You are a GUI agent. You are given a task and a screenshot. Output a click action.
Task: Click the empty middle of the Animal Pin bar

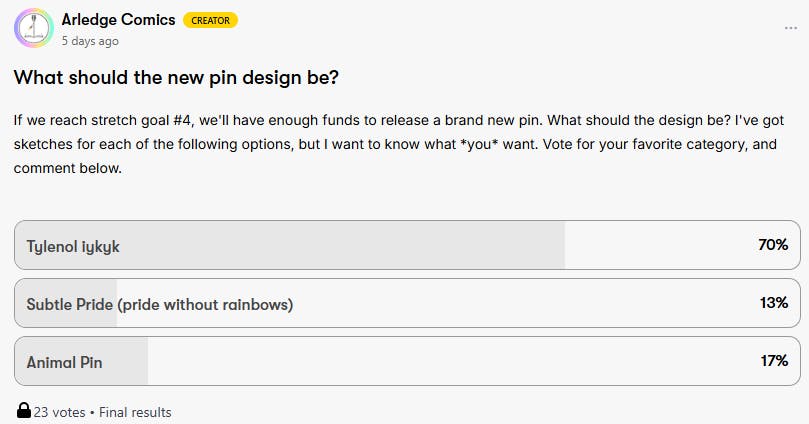(450, 362)
